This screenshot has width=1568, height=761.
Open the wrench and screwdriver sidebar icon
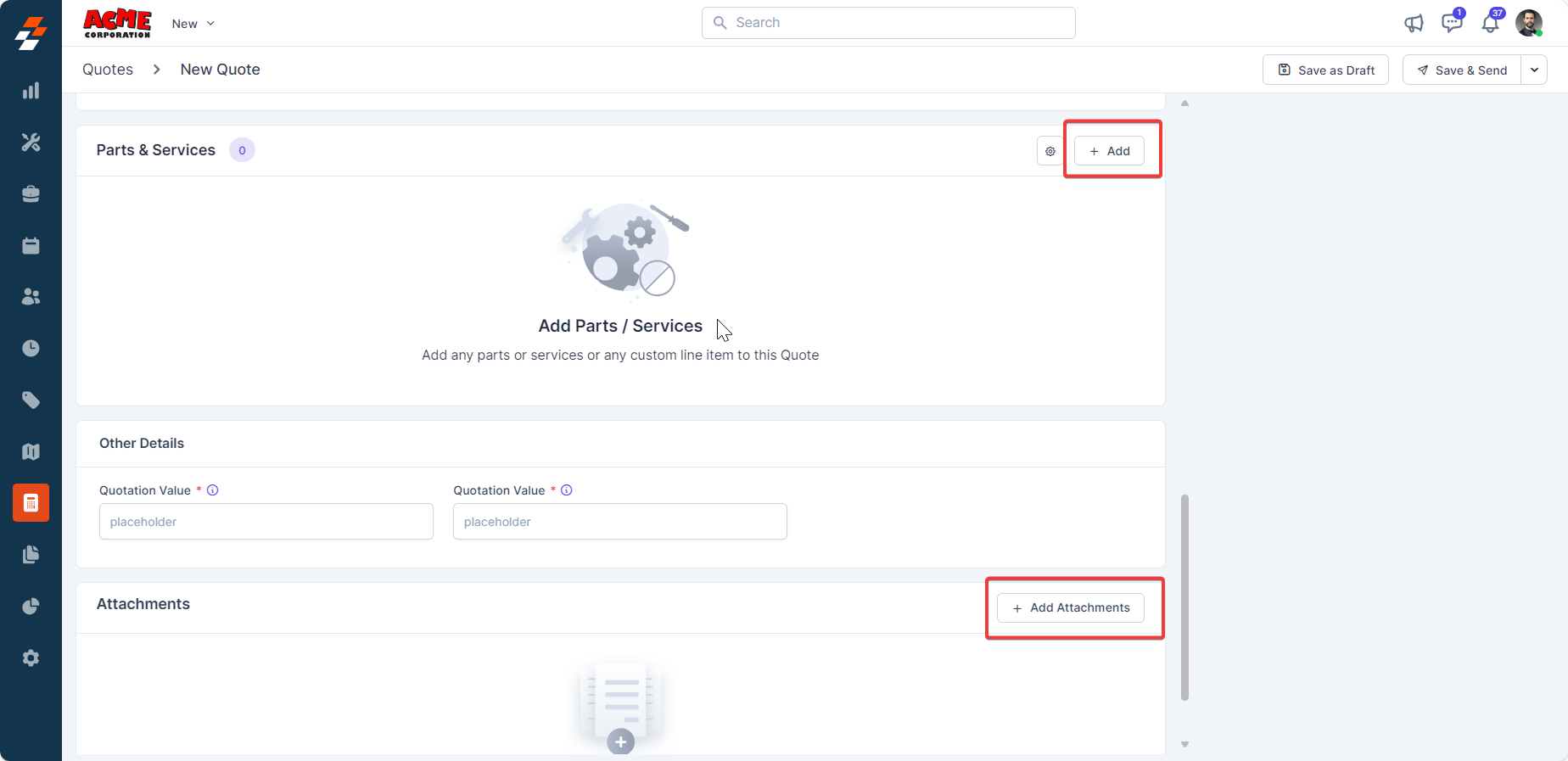pyautogui.click(x=31, y=143)
